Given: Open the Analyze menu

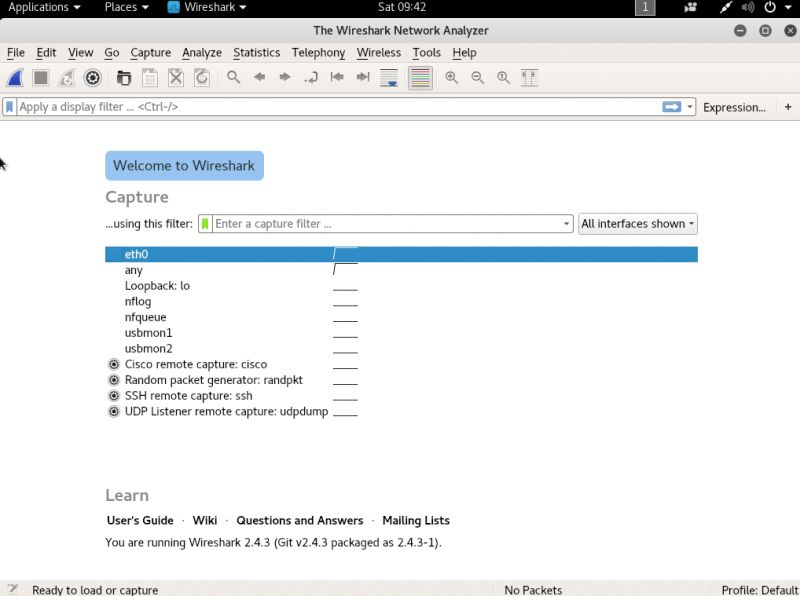Looking at the screenshot, I should pos(201,52).
